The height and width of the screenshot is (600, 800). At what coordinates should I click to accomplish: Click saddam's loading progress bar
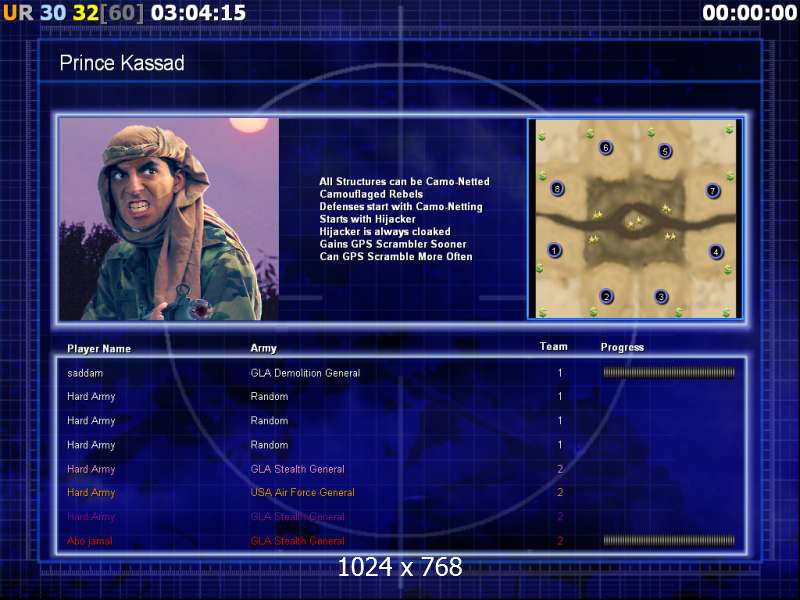669,372
